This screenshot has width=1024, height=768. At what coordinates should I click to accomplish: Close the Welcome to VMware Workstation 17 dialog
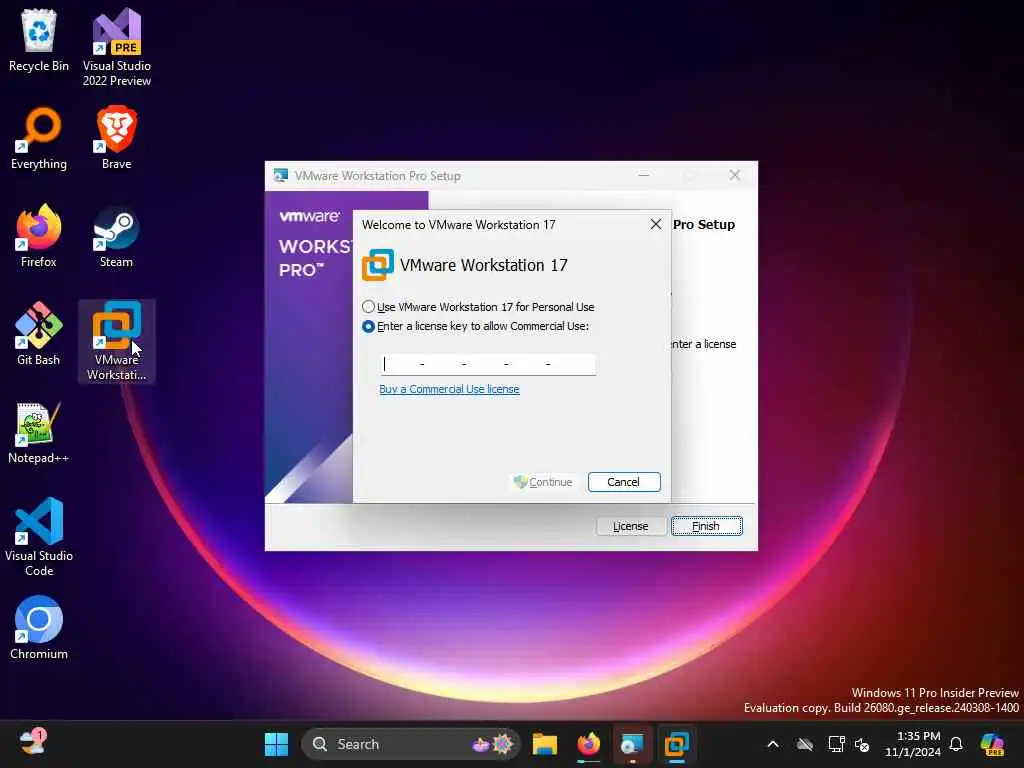point(656,225)
